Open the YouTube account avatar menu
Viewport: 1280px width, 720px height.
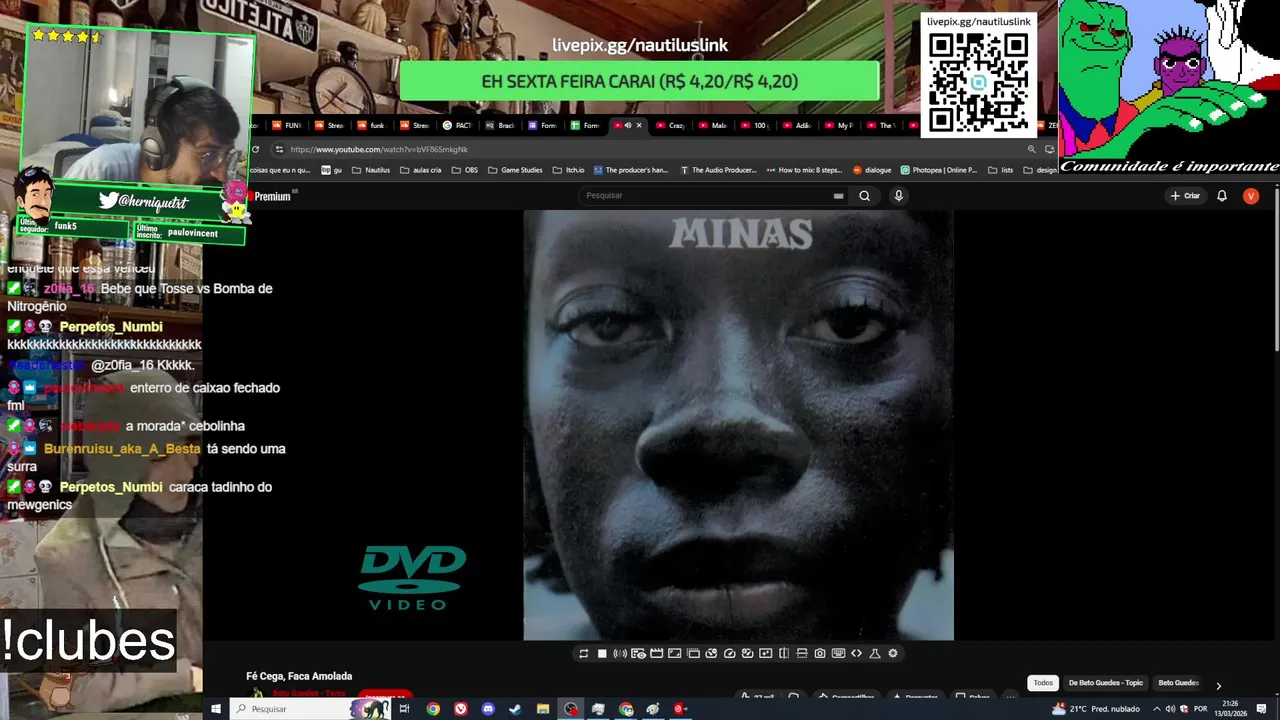coord(1250,196)
